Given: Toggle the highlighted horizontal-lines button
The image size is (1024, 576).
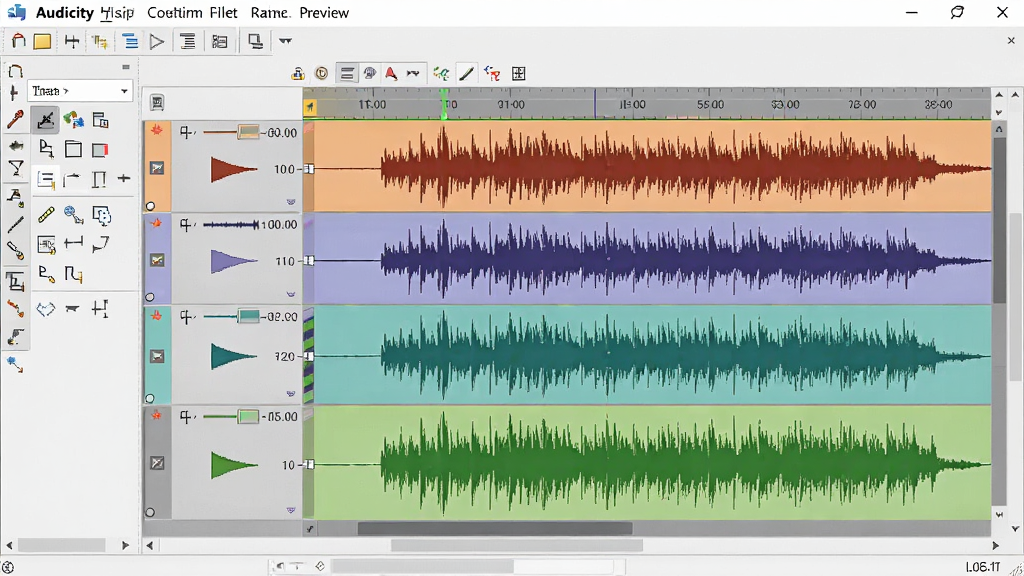Looking at the screenshot, I should click(x=347, y=74).
